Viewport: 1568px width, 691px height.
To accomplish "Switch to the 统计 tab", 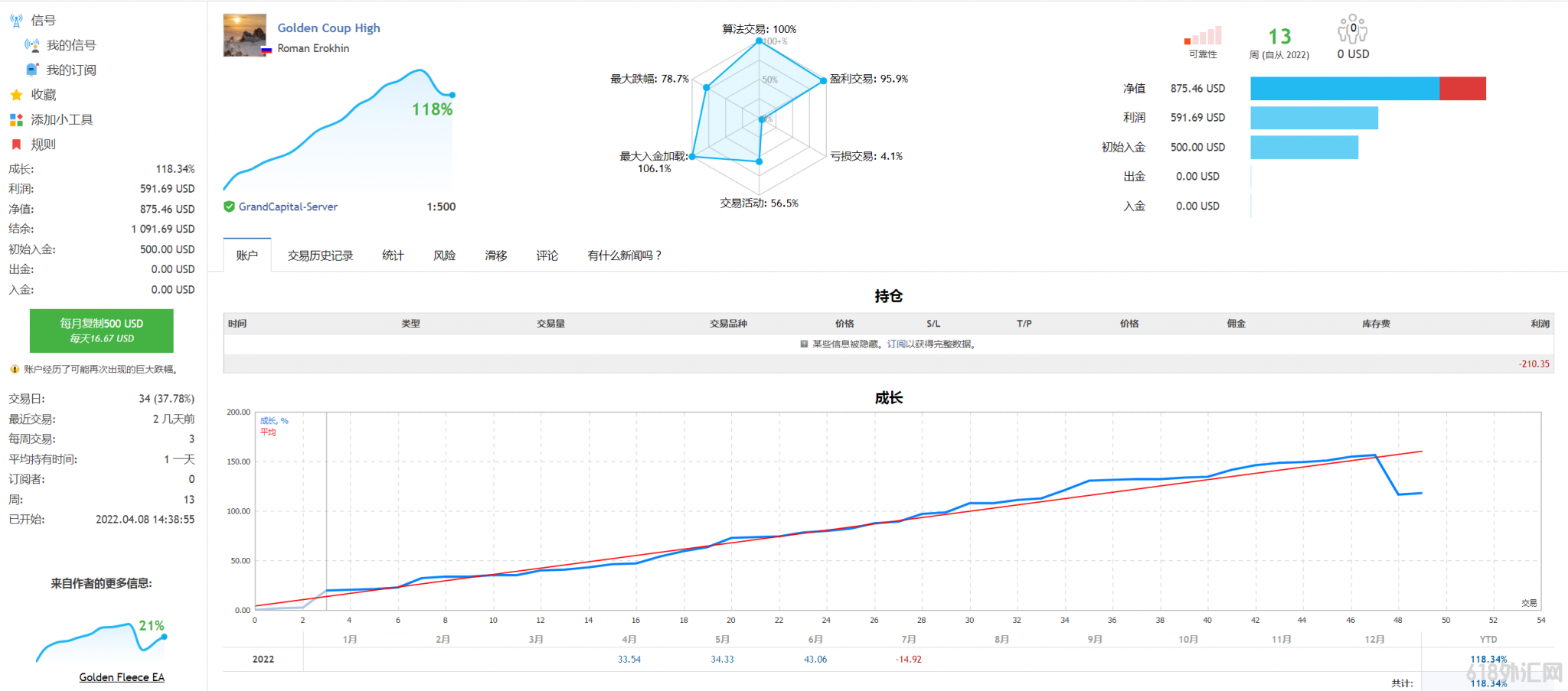I will click(x=393, y=256).
